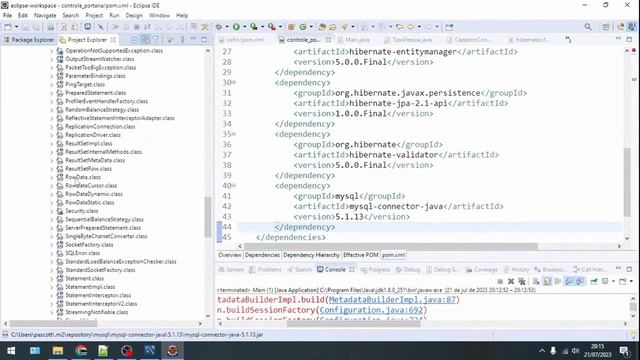Click the system clock in taskbar
The image size is (640, 360).
coord(597,351)
